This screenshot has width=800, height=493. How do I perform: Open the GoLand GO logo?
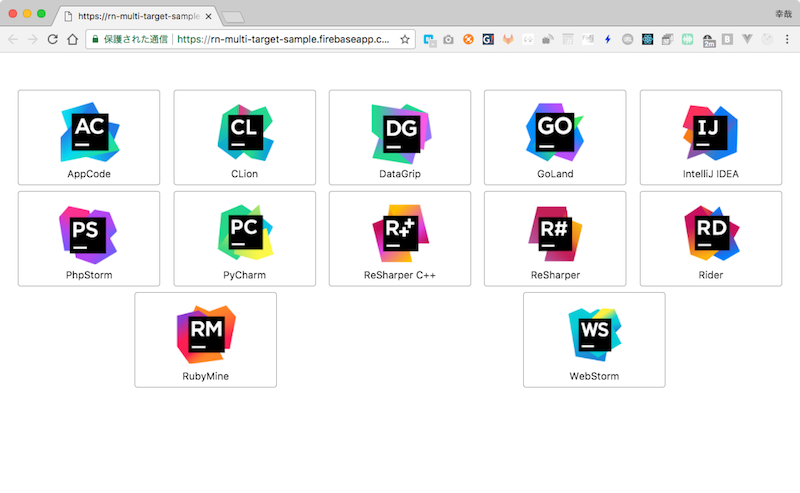(555, 132)
